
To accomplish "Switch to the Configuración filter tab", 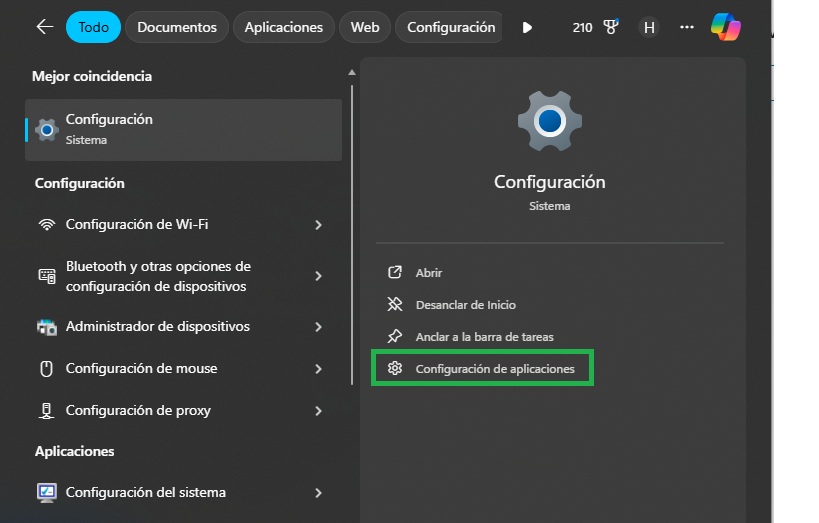I will click(450, 27).
